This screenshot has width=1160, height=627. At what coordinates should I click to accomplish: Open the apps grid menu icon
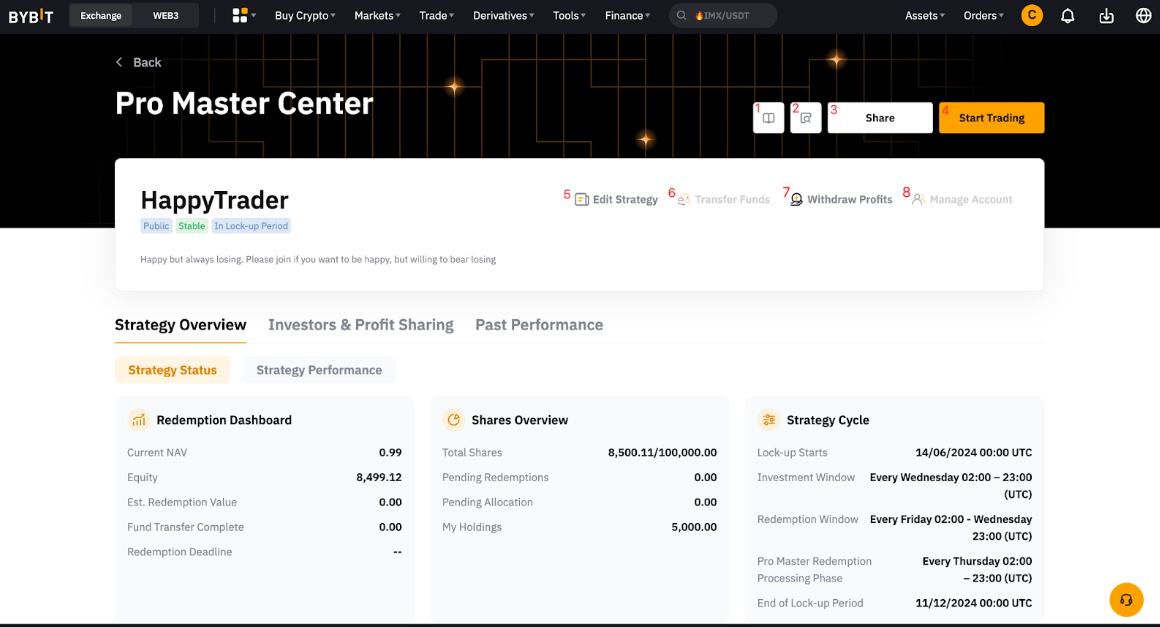(240, 16)
